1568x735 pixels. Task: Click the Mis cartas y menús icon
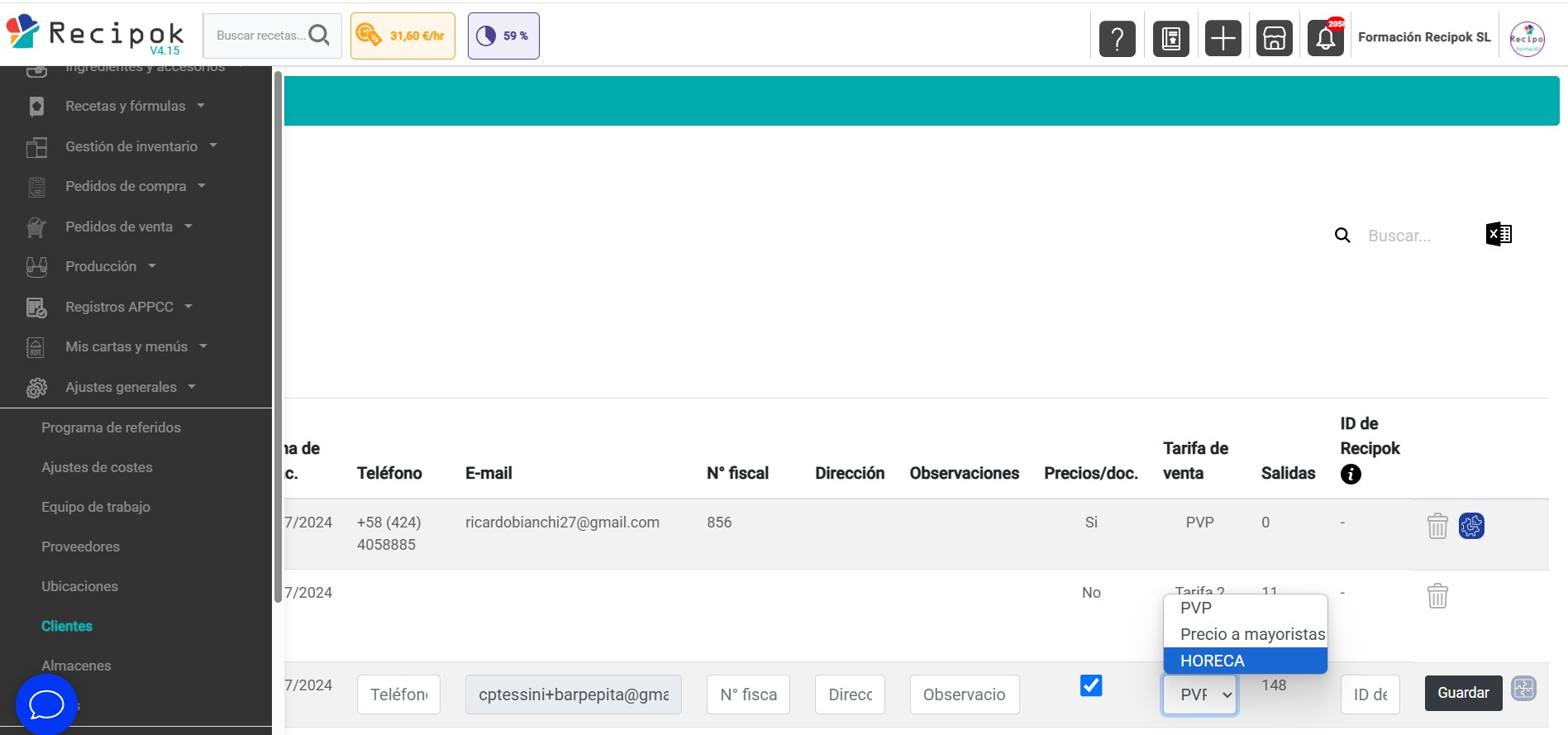(36, 347)
